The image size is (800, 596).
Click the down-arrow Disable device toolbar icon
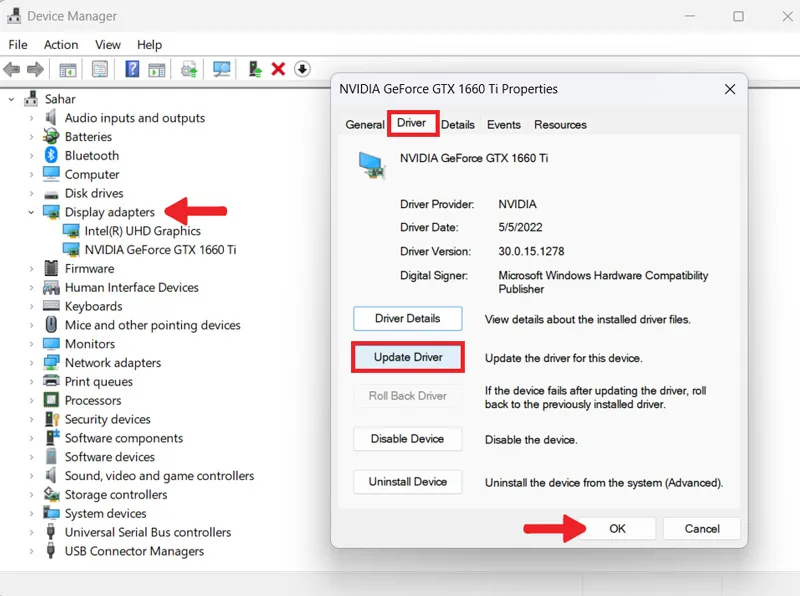coord(302,69)
